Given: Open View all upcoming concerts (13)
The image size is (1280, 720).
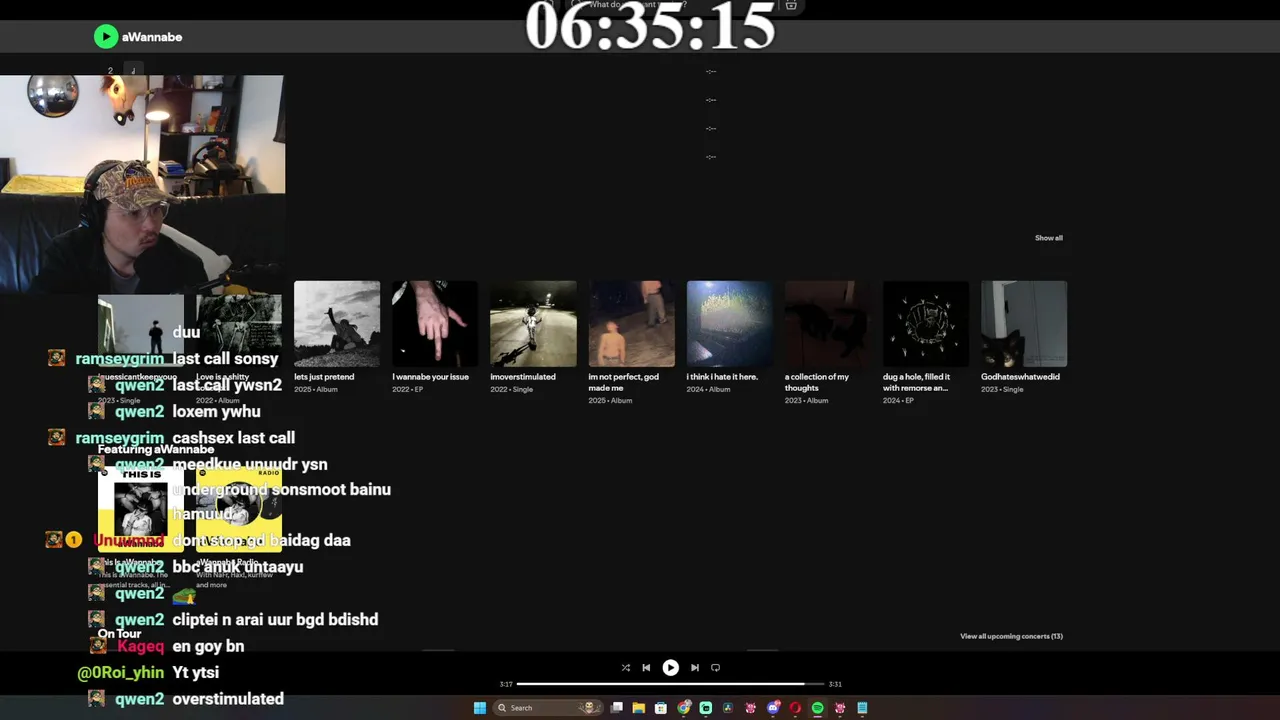Looking at the screenshot, I should coord(1011,636).
